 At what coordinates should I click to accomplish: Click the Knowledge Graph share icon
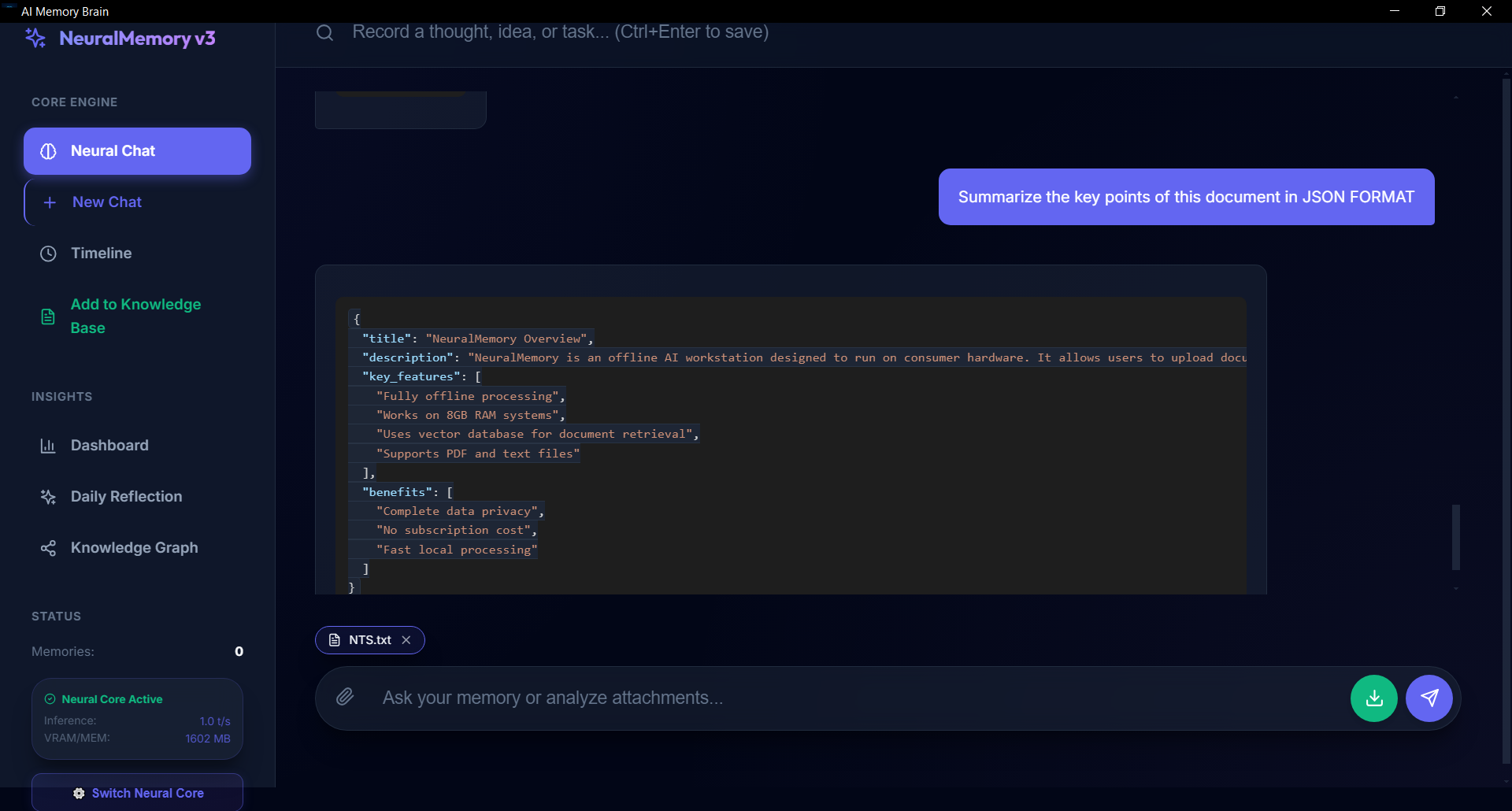[x=48, y=548]
